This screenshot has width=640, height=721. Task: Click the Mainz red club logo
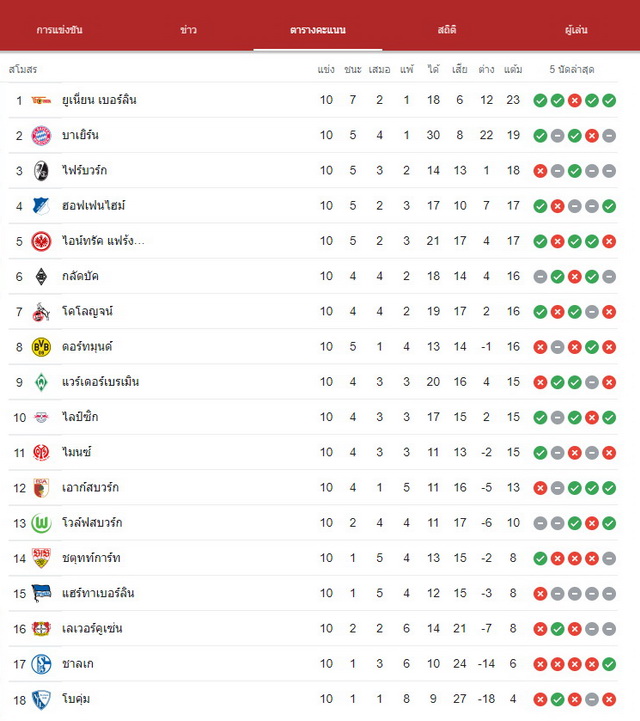pos(41,452)
